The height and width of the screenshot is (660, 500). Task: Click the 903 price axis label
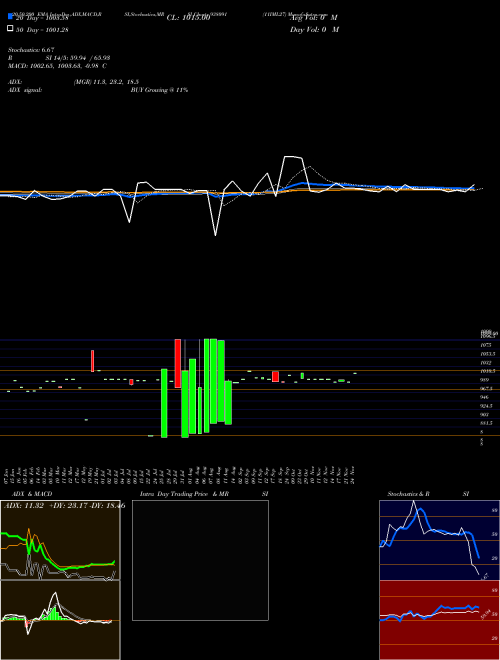click(485, 415)
